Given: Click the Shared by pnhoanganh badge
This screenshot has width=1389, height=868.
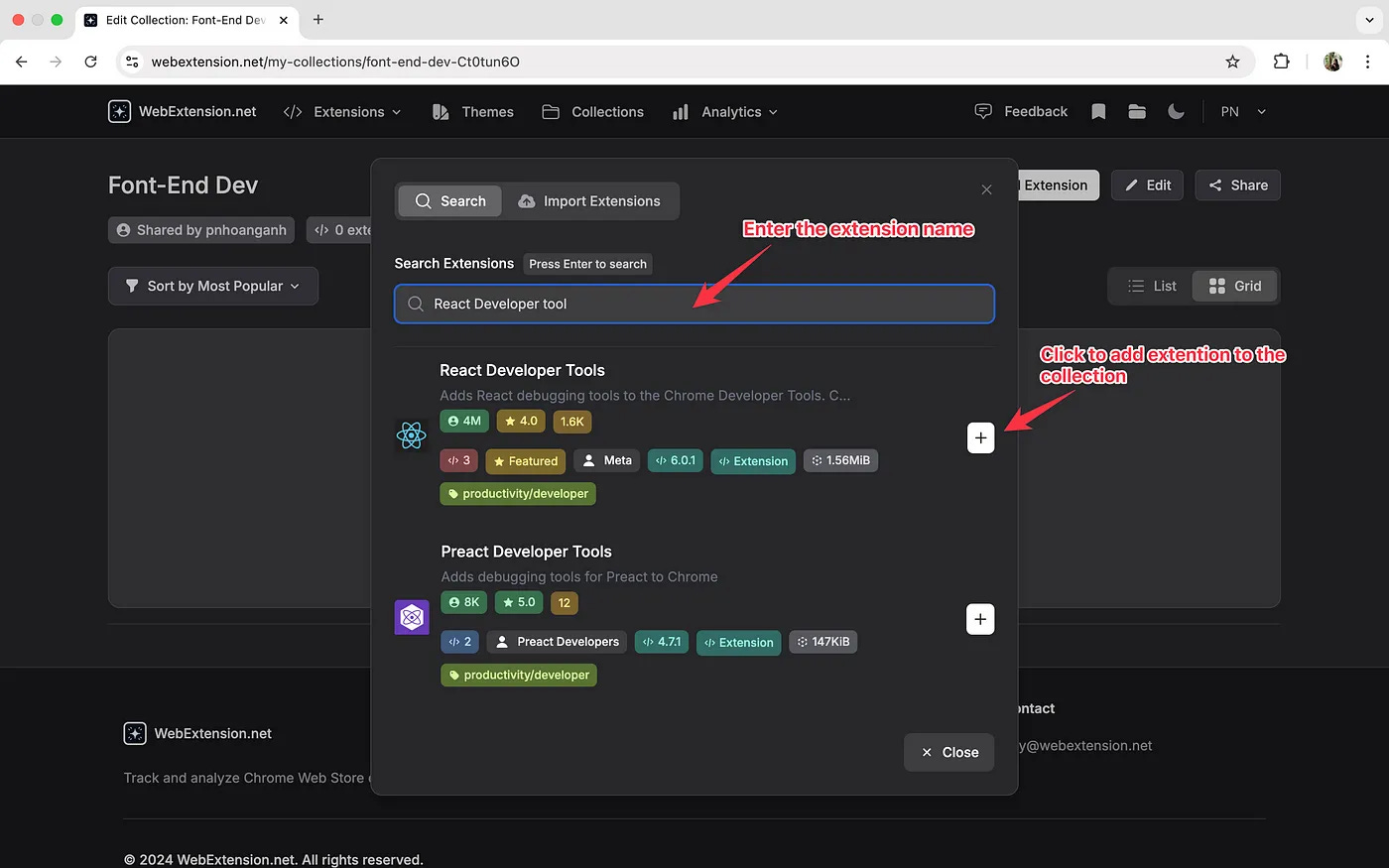Looking at the screenshot, I should point(201,230).
